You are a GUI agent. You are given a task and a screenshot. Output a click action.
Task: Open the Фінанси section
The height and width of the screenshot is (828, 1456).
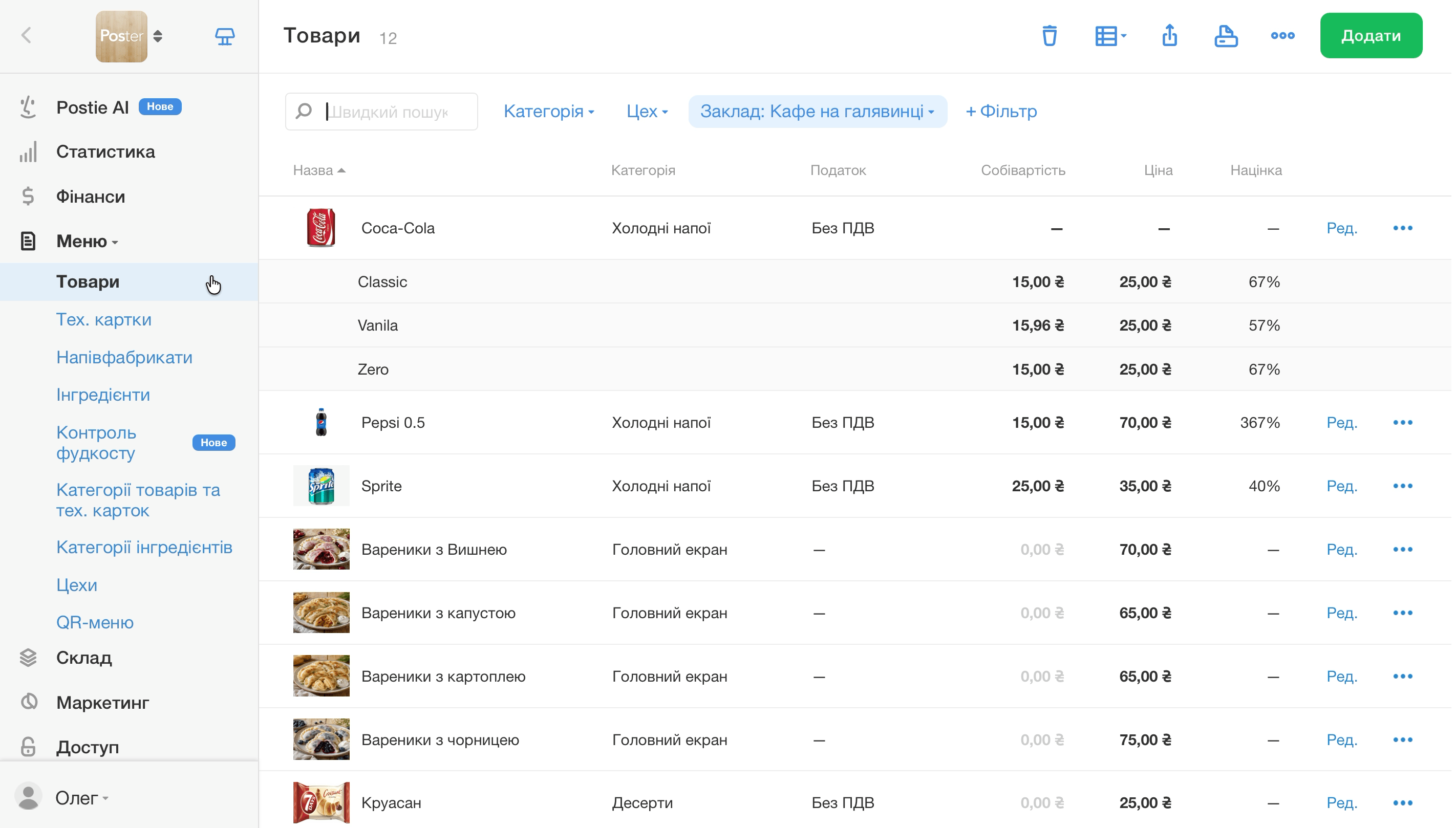[x=91, y=197]
